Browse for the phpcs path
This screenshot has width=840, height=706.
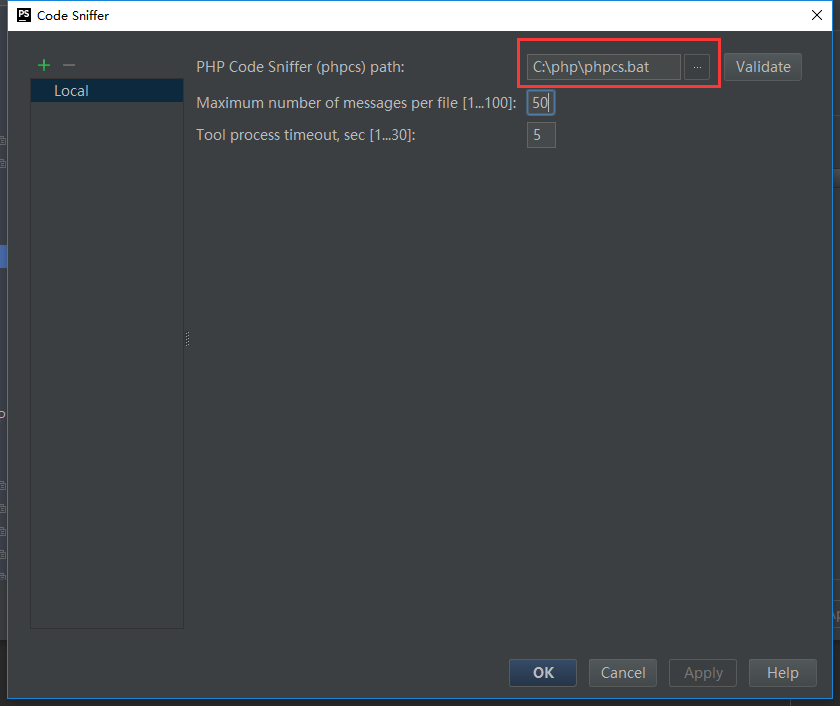click(x=697, y=67)
